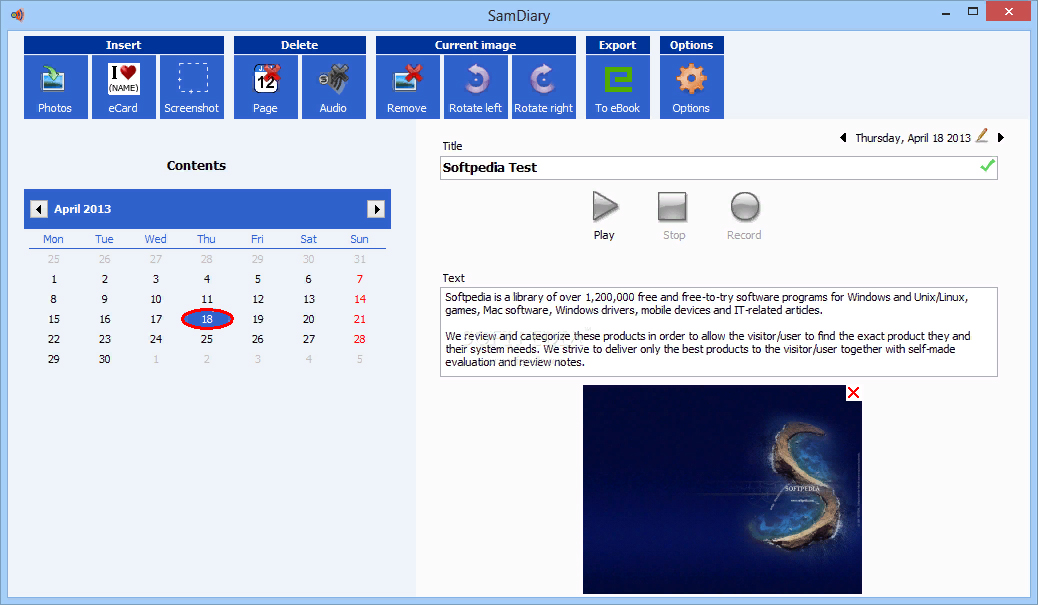
Task: Go to next month in calendar
Action: pos(376,209)
